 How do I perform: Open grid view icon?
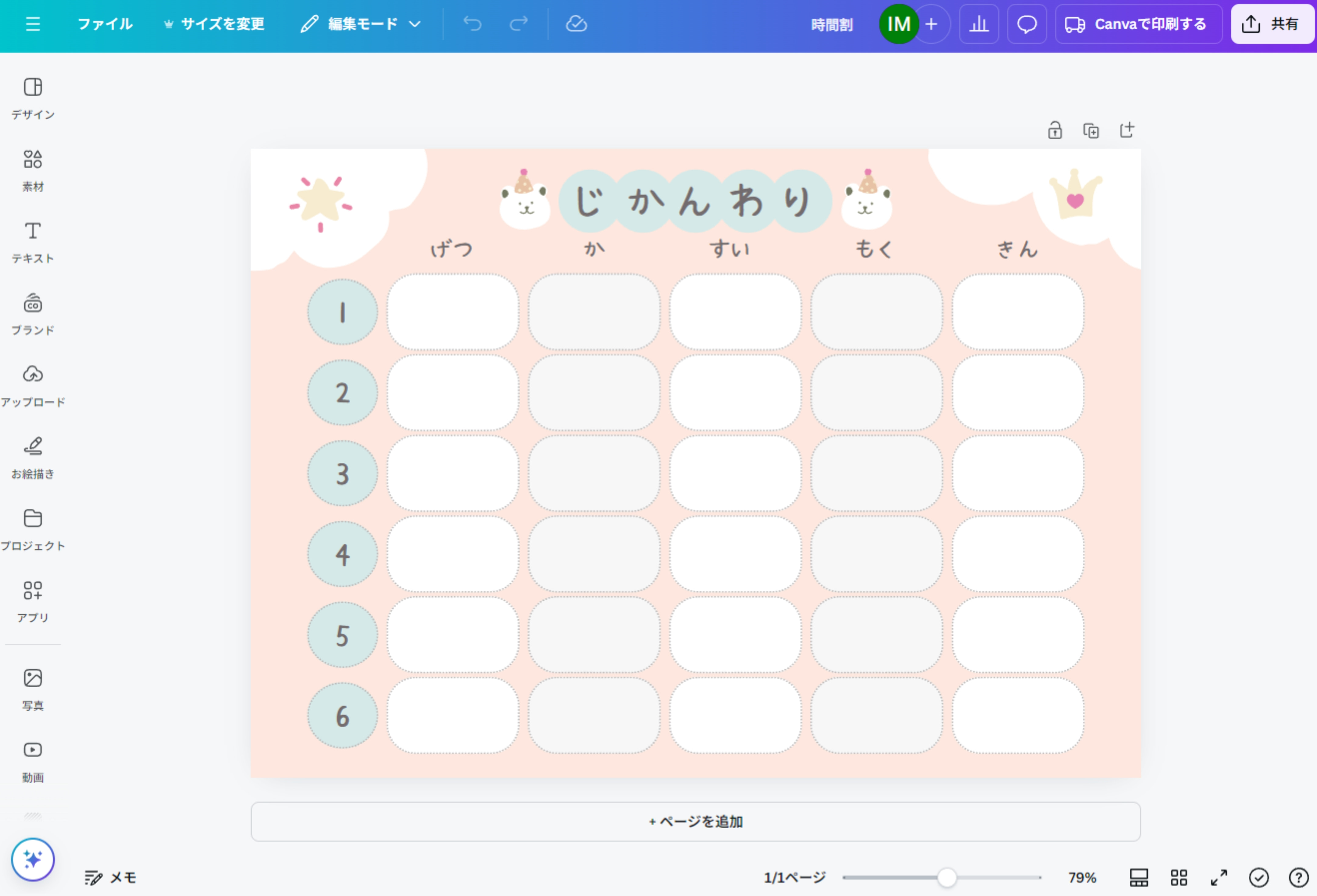1179,877
